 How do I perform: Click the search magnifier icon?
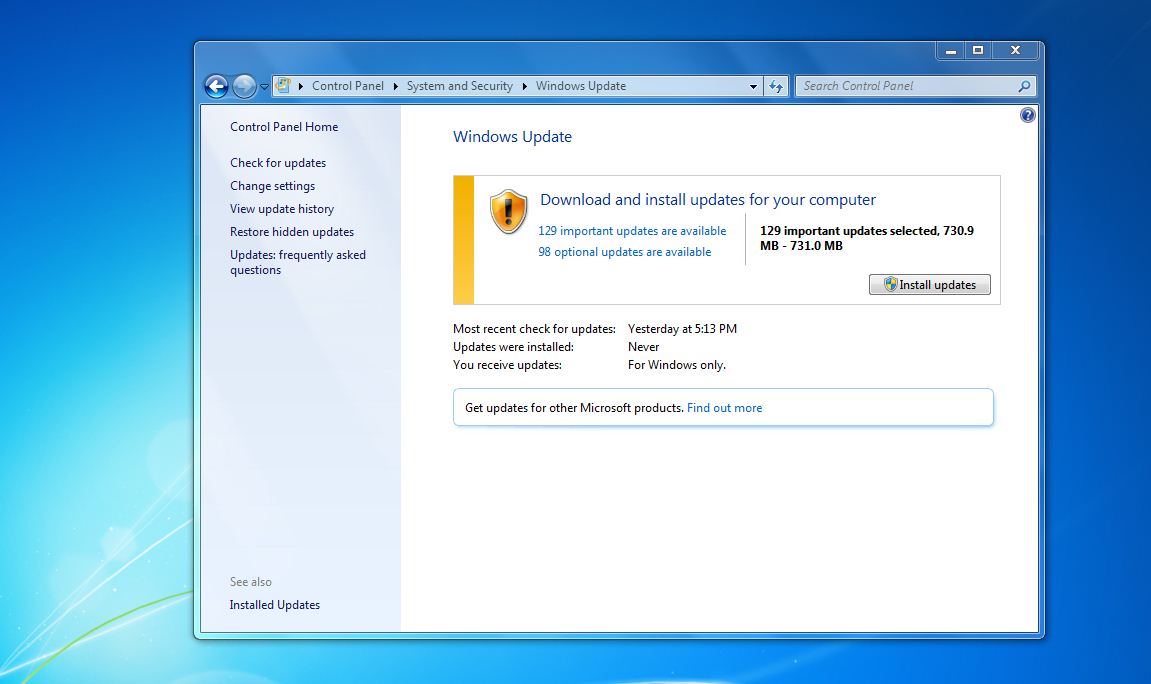[1023, 86]
